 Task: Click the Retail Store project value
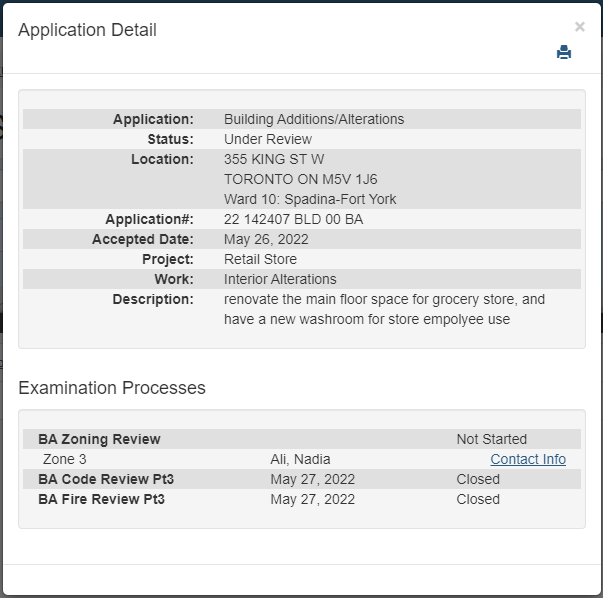[260, 259]
